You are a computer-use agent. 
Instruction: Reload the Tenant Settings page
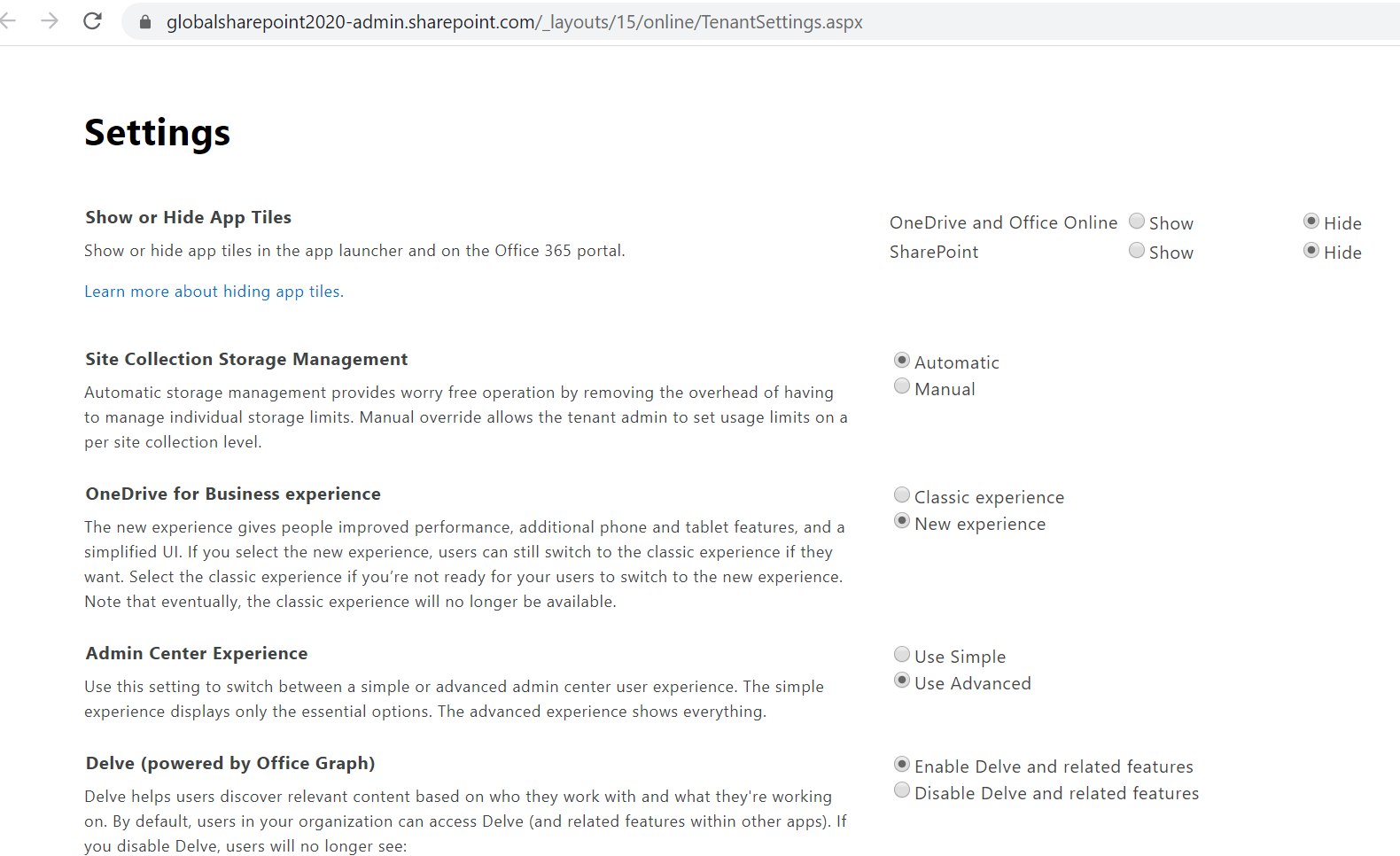click(x=92, y=21)
